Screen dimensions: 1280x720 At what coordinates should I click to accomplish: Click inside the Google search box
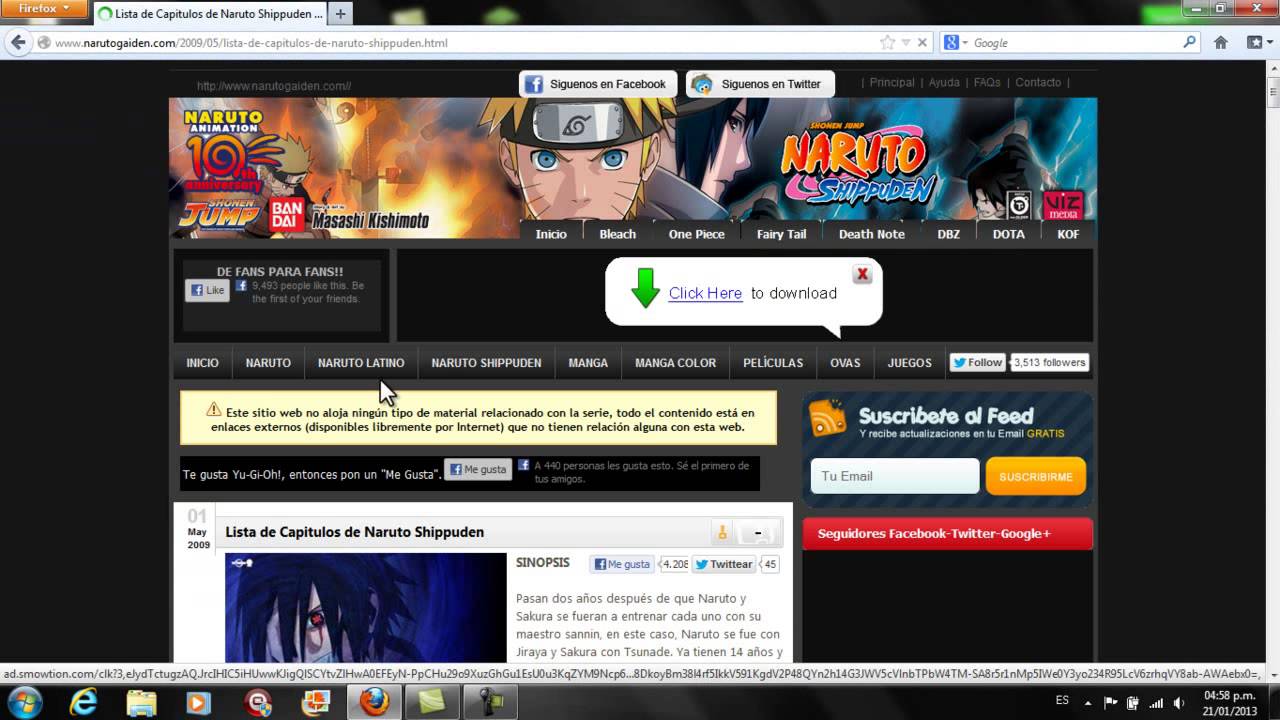click(x=1075, y=42)
